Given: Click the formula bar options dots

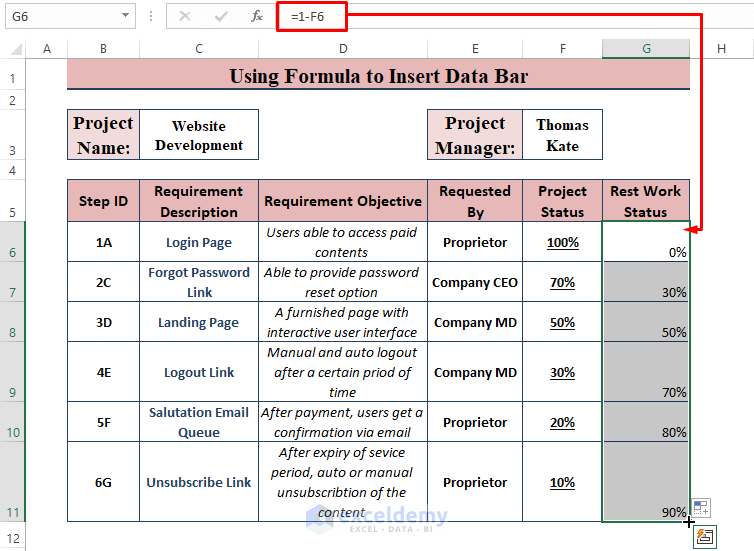Looking at the screenshot, I should click(151, 16).
